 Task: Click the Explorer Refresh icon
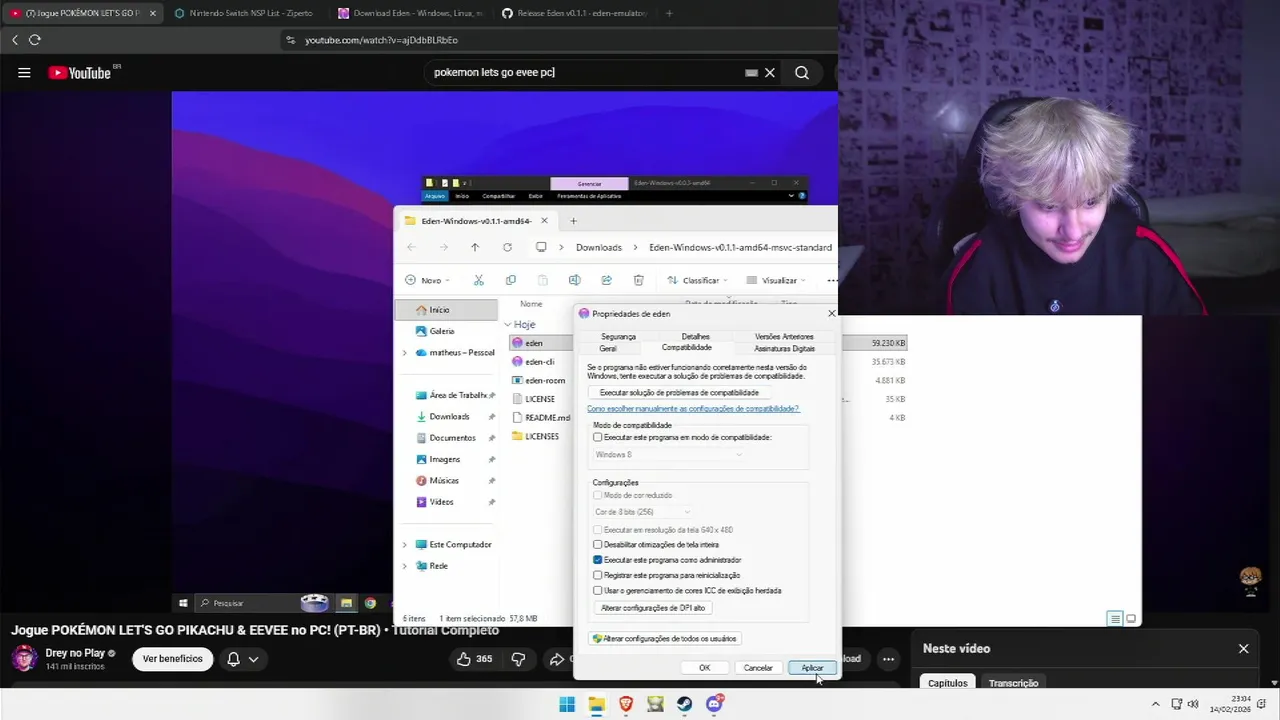507,247
